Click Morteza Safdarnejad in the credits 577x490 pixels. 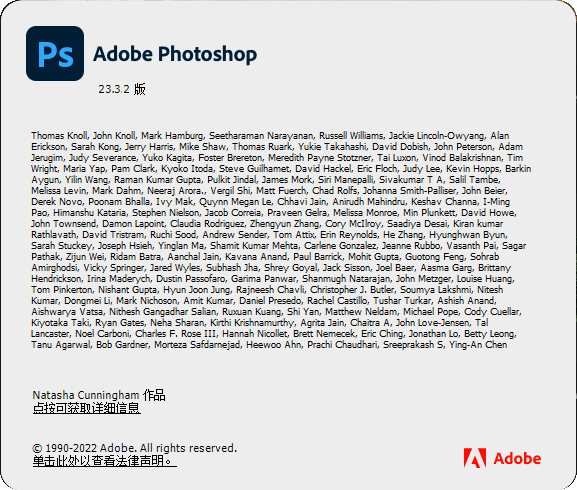[x=197, y=345]
